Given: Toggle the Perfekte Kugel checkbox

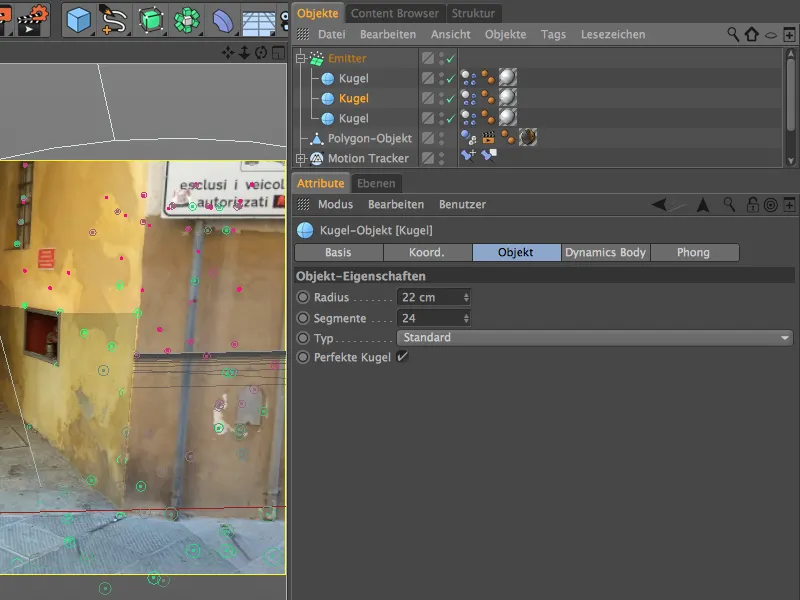Looking at the screenshot, I should [402, 357].
